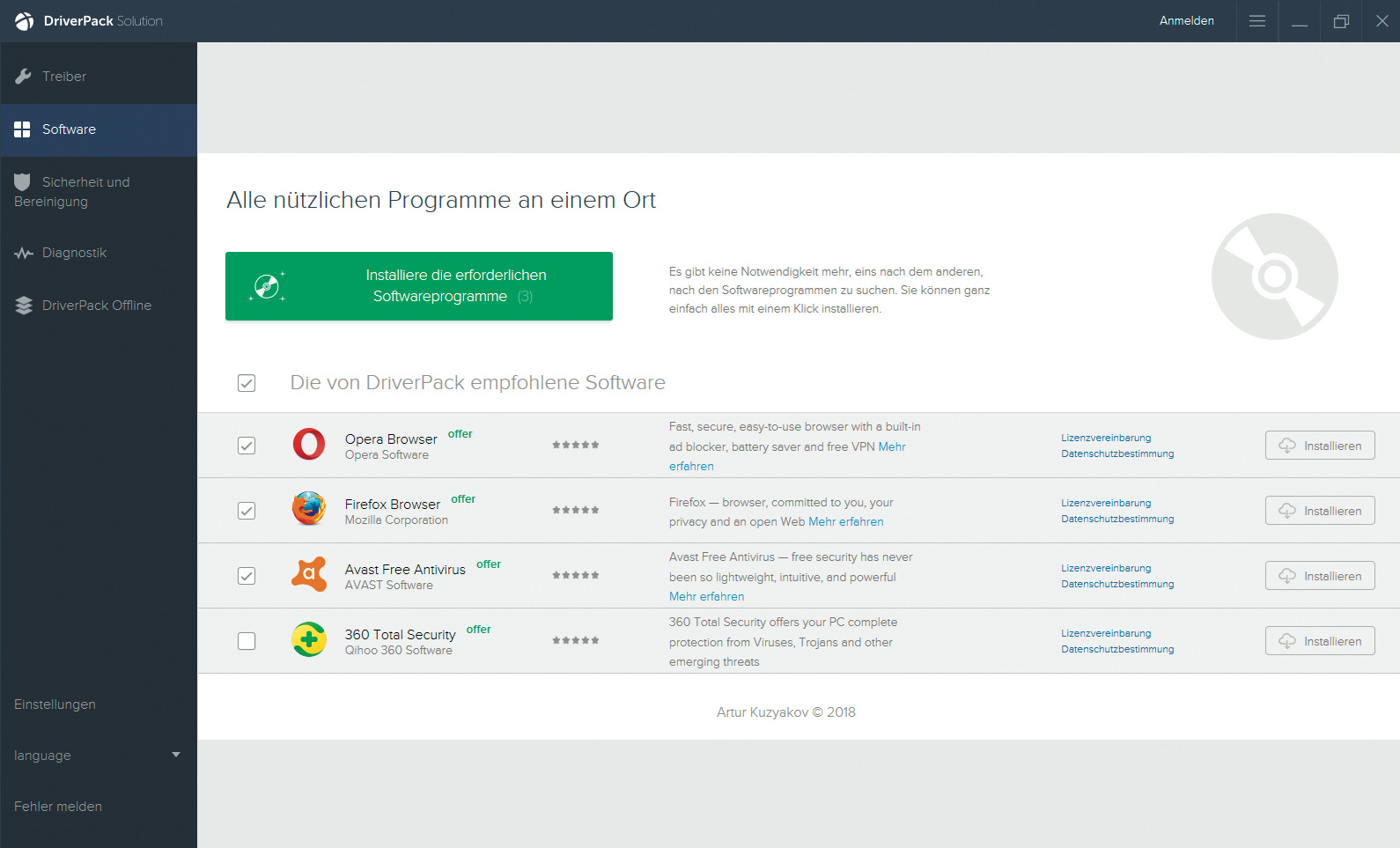The height and width of the screenshot is (848, 1400).
Task: Click the 360 Total Security offer label
Action: [x=479, y=630]
